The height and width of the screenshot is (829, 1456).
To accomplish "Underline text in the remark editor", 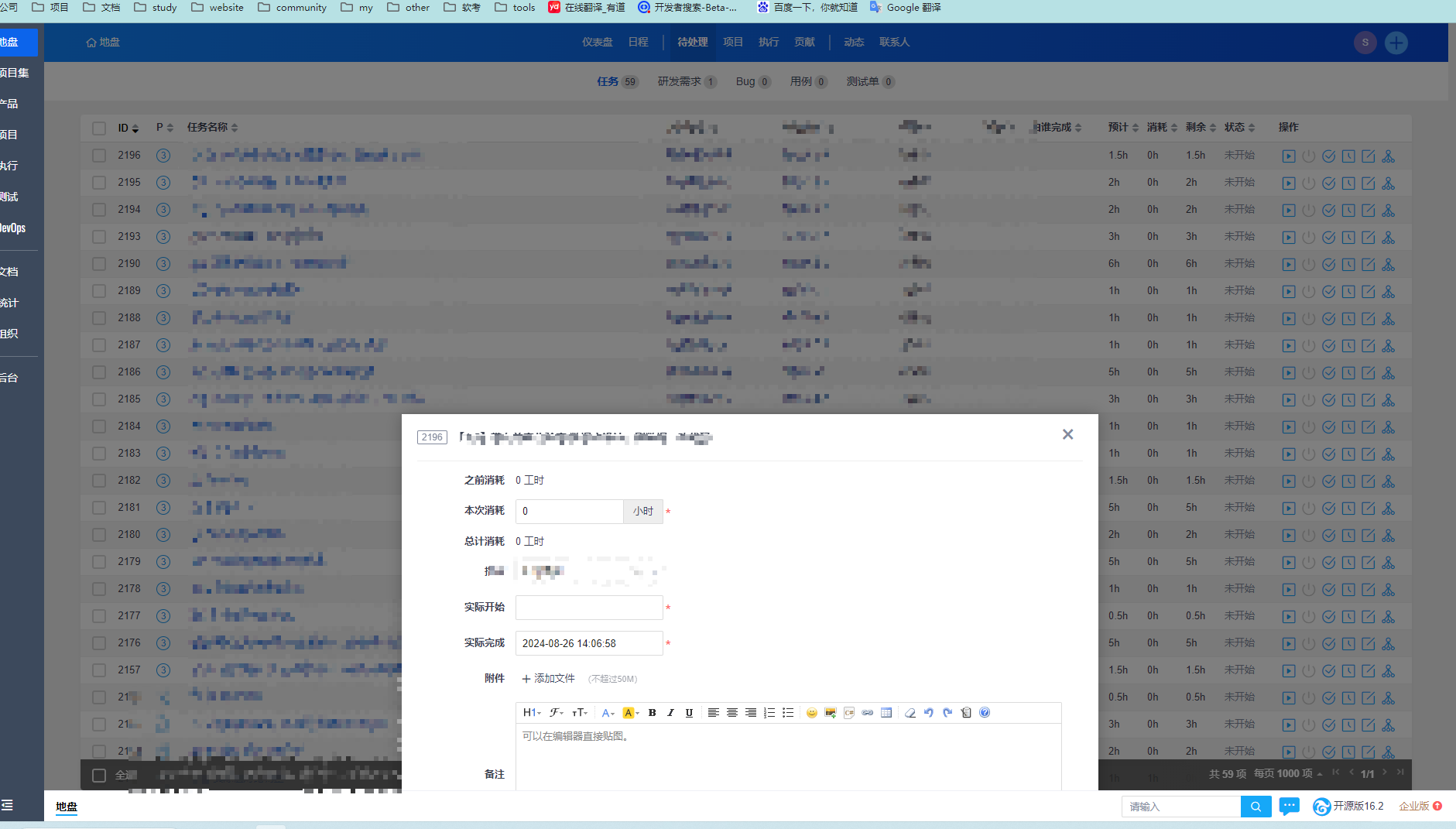I will tap(689, 713).
